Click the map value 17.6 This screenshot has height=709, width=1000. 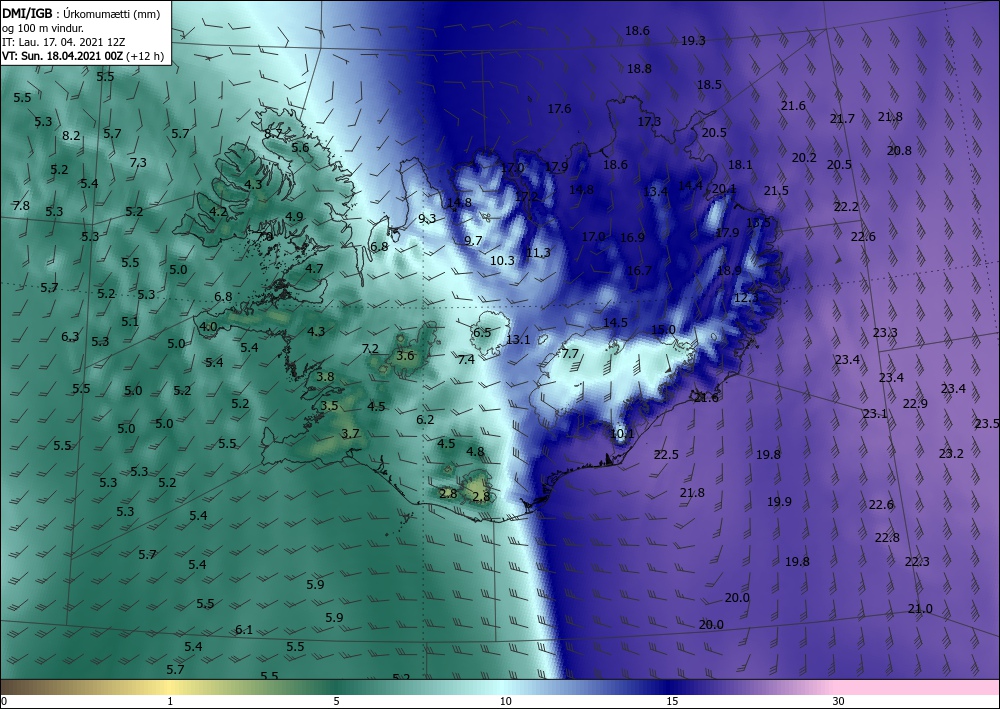[x=559, y=109]
